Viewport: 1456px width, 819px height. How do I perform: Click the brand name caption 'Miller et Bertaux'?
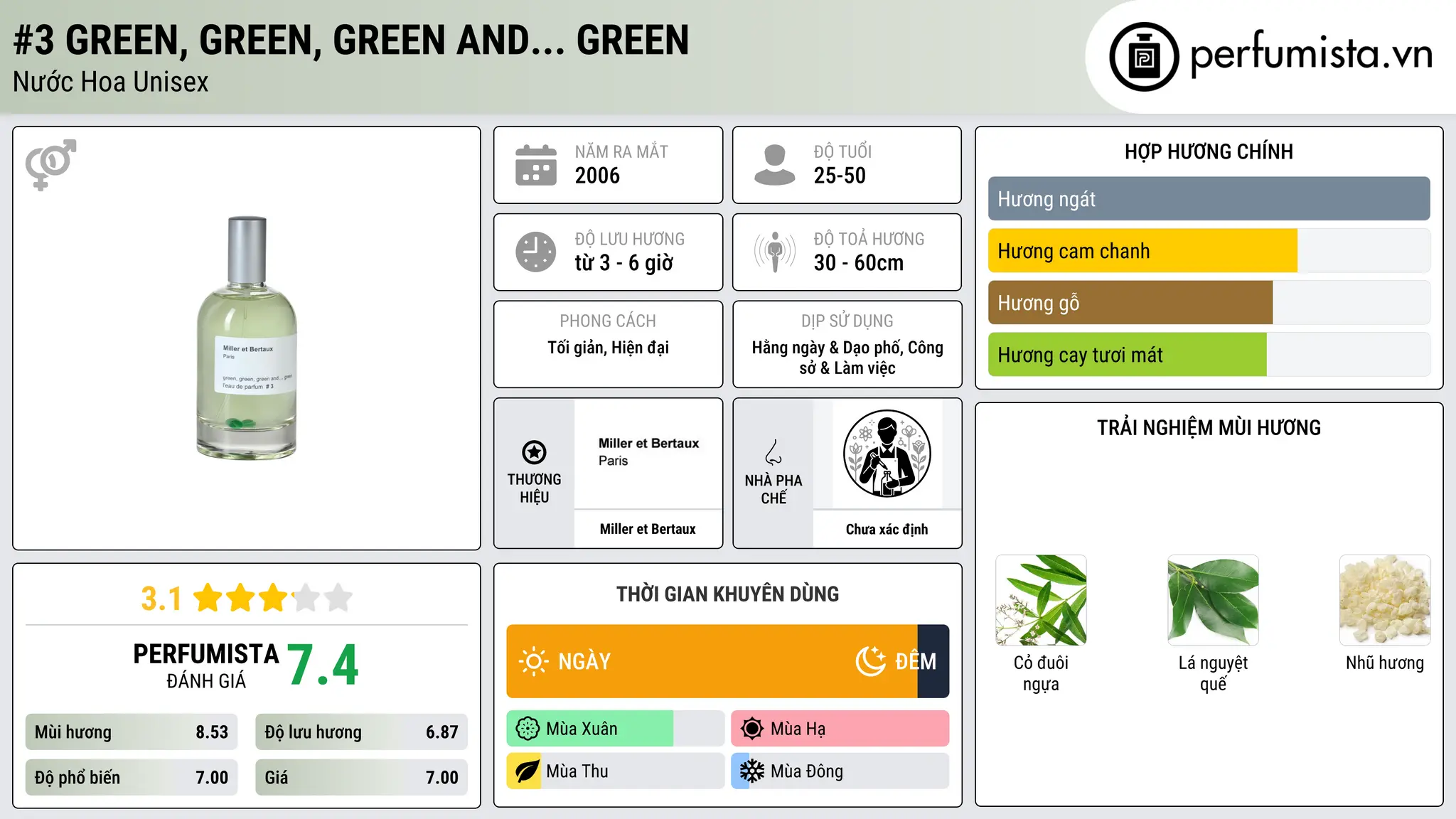pos(648,529)
